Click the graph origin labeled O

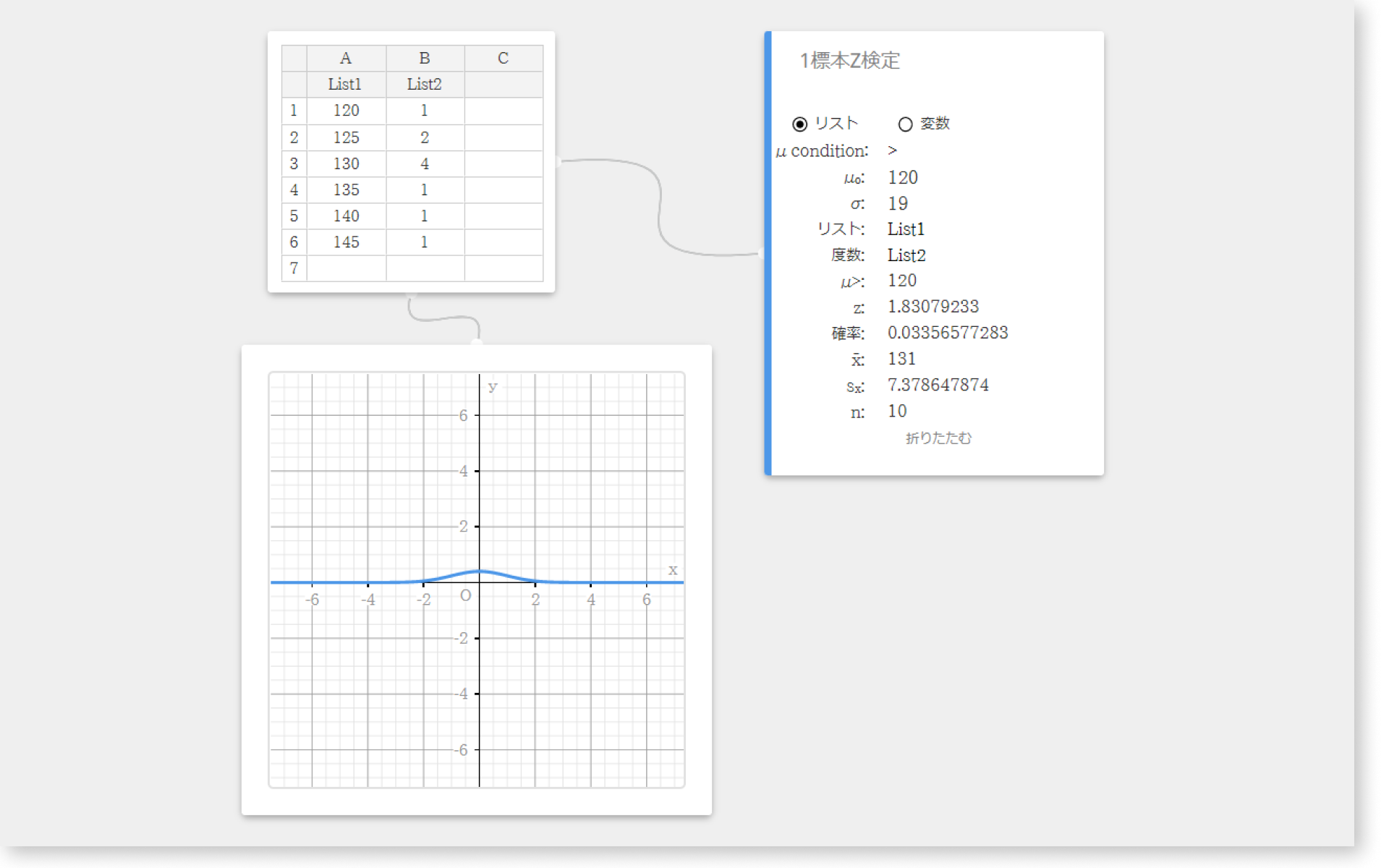click(465, 596)
